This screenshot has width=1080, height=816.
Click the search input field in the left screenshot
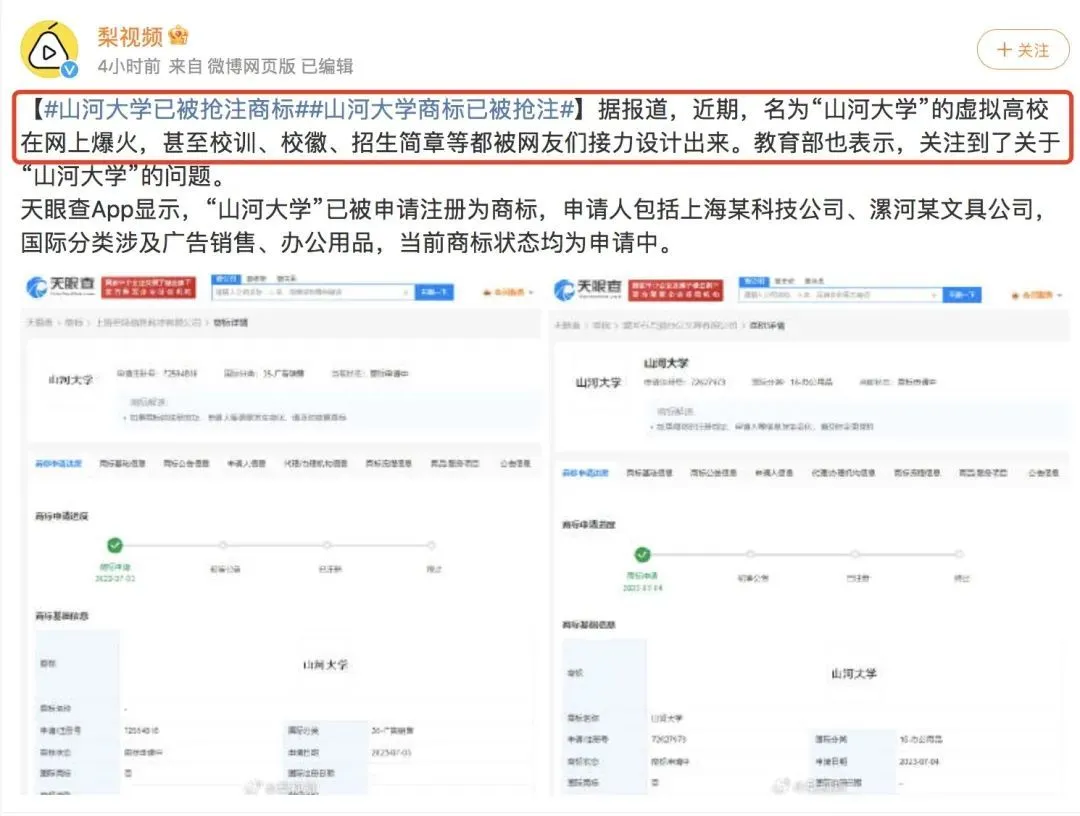pyautogui.click(x=312, y=293)
